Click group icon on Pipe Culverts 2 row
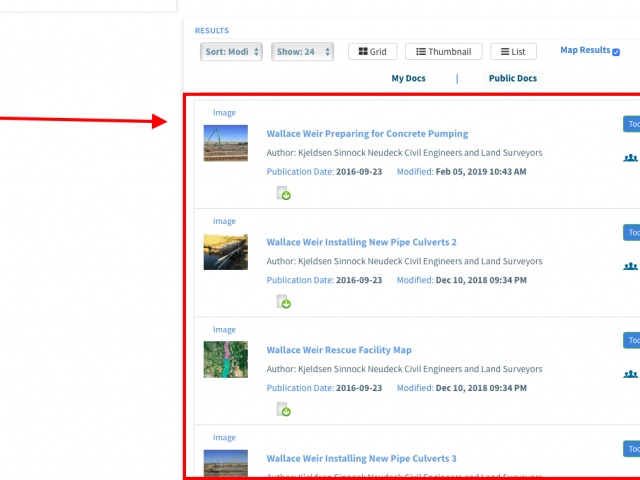The image size is (640, 480). (x=630, y=266)
